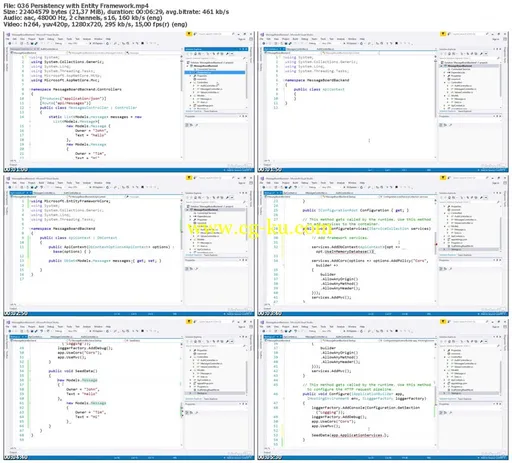This screenshot has height=463, width=512.
Task: Click file name header '036 Persistency with Entity Framework.mp4'
Action: pos(82,6)
